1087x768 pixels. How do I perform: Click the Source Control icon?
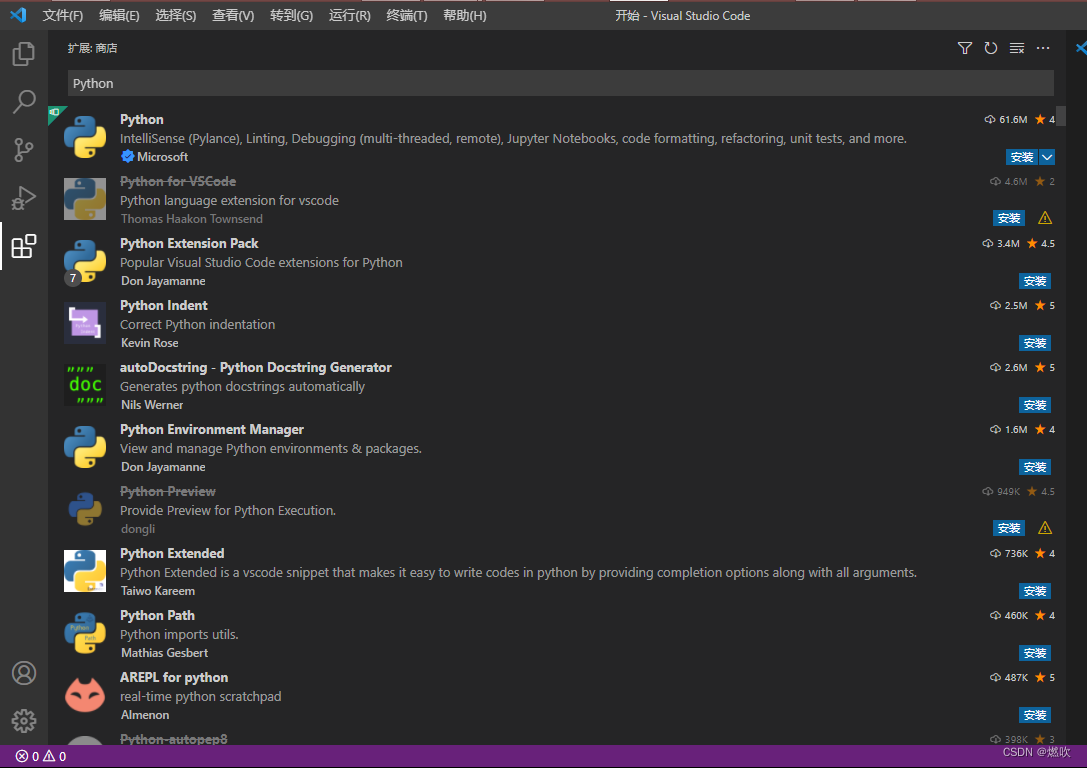[24, 149]
